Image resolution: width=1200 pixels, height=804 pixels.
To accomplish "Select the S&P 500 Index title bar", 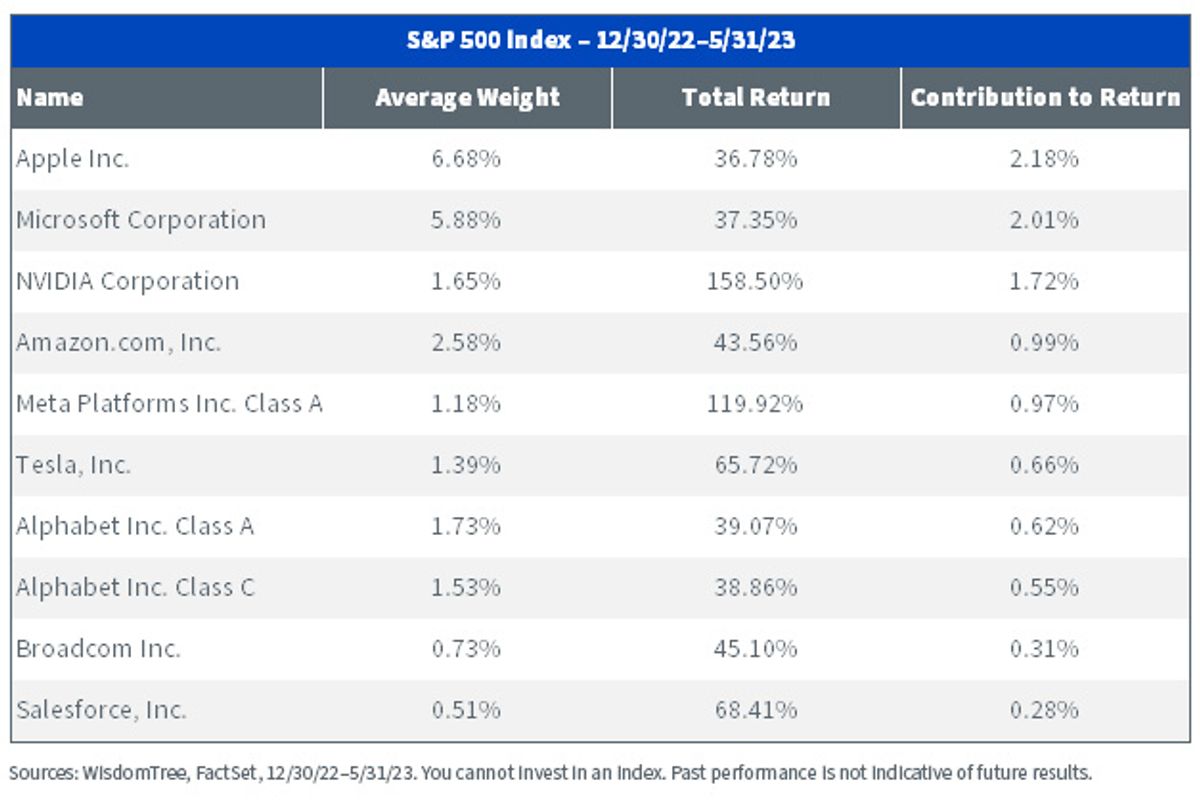I will click(600, 41).
